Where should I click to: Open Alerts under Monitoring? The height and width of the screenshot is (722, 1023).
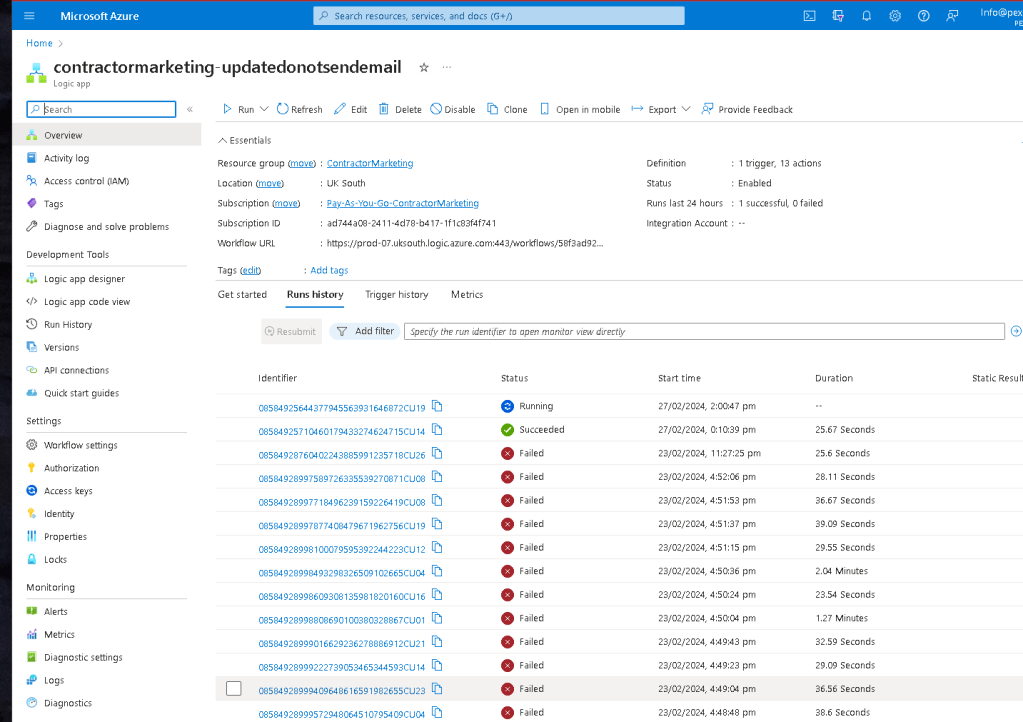55,611
